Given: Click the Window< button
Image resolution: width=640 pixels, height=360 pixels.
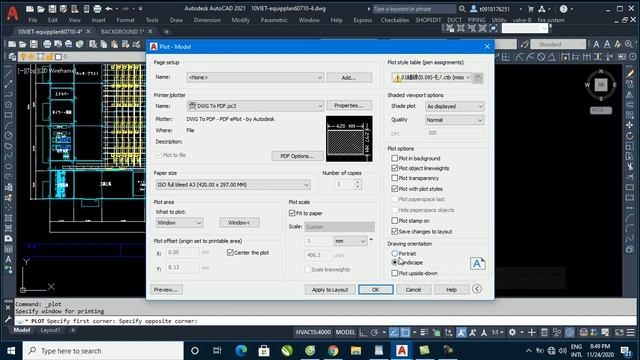Looking at the screenshot, I should [x=239, y=222].
